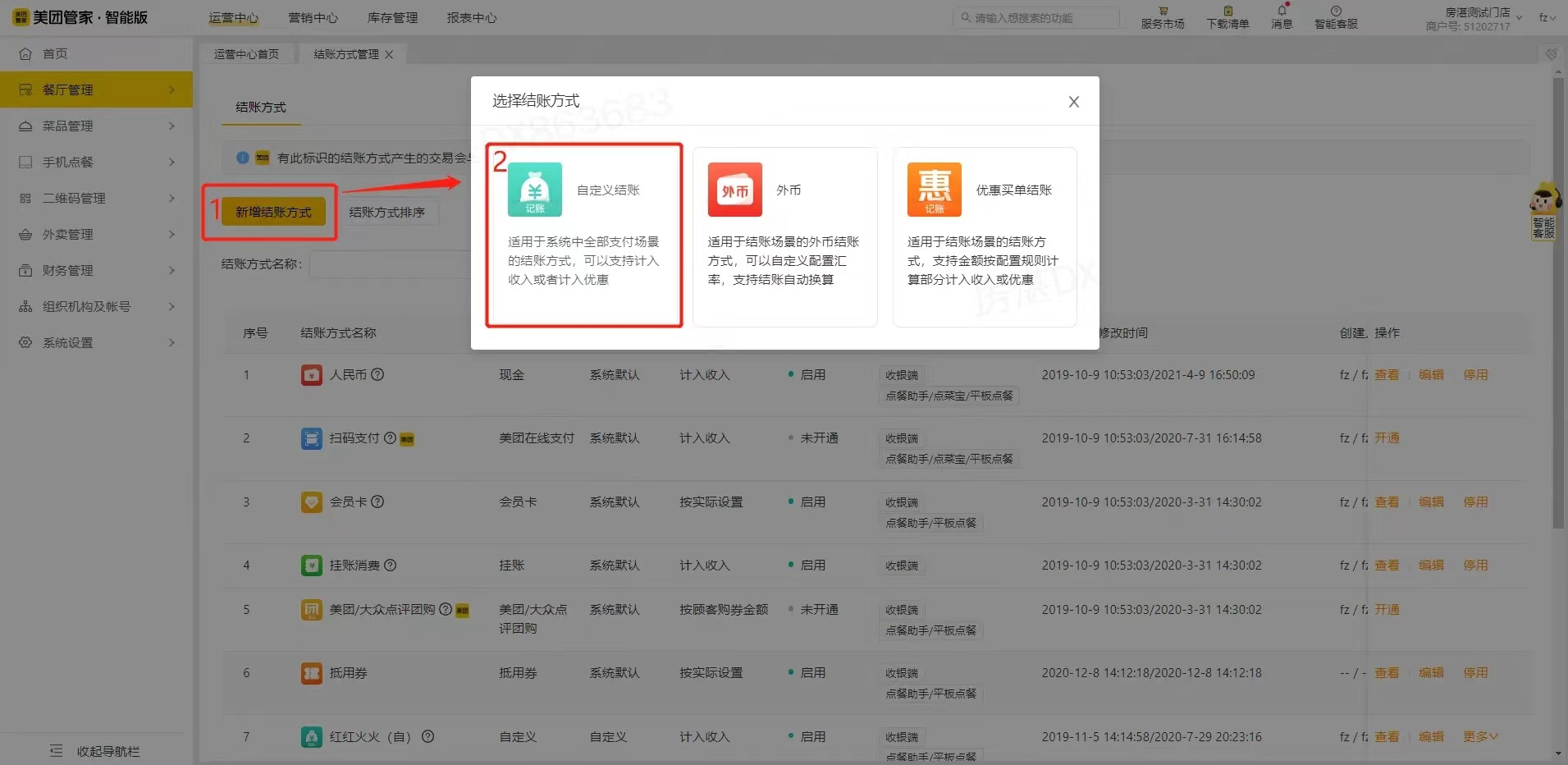The image size is (1568, 765).
Task: Click the 新增结账方式 button
Action: point(273,212)
